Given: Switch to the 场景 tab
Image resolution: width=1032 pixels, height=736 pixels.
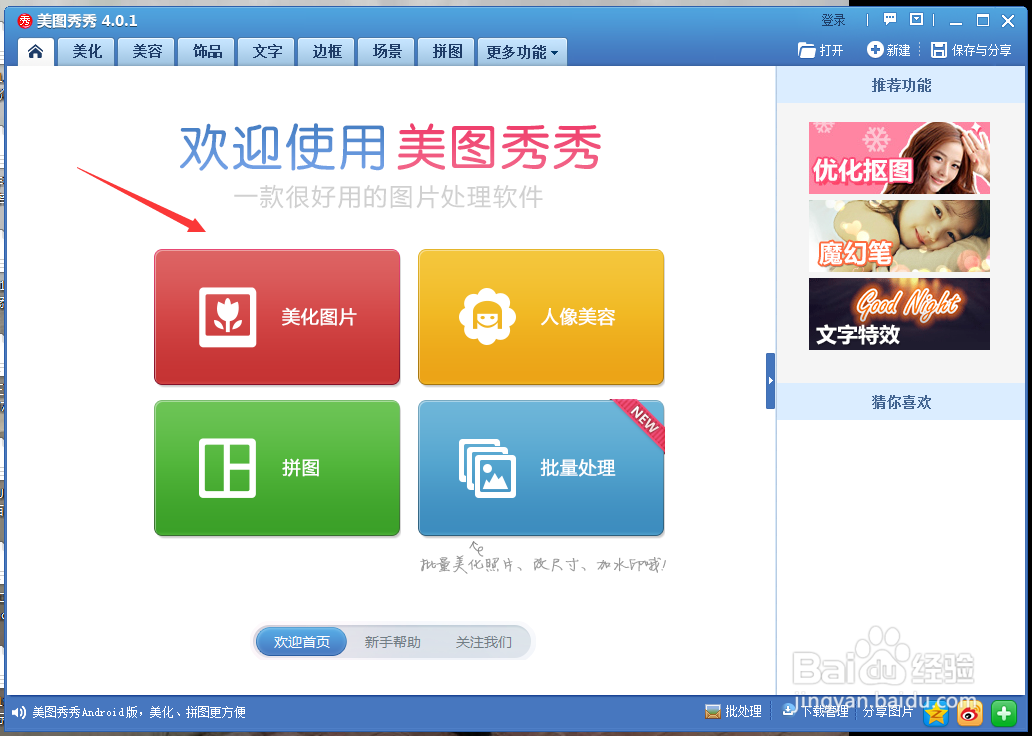Looking at the screenshot, I should [387, 51].
